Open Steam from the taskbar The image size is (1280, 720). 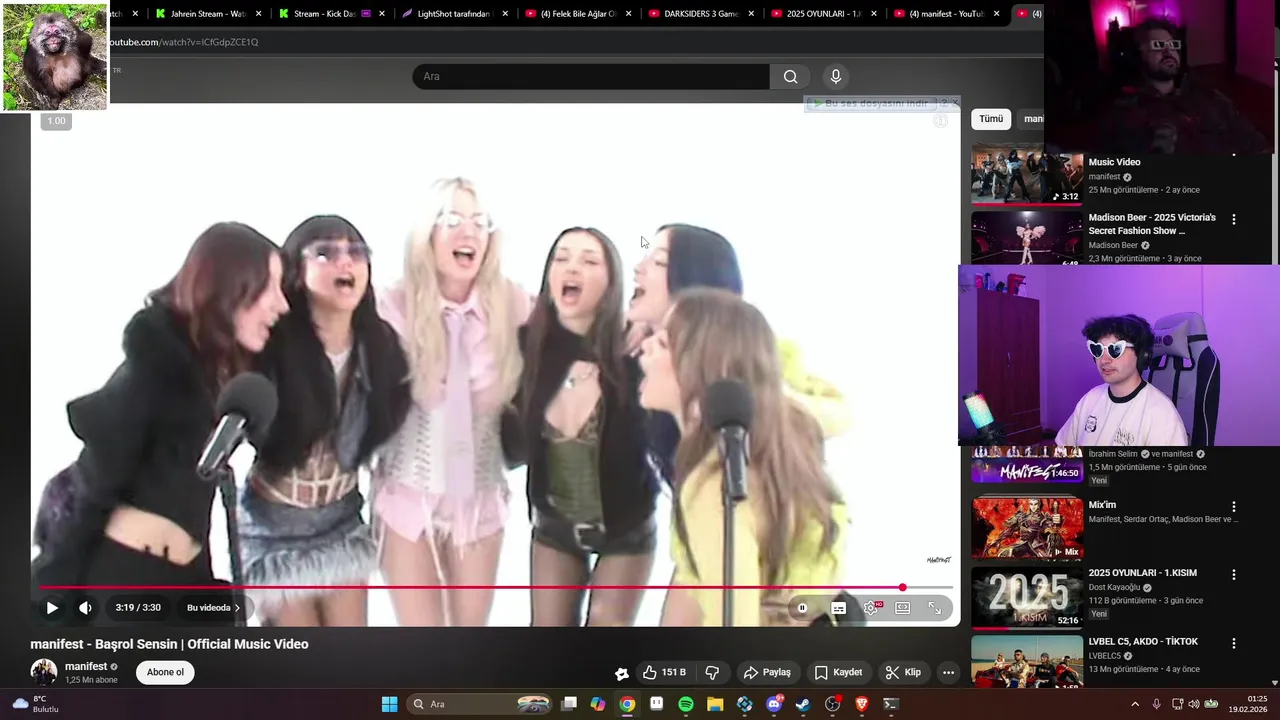tap(803, 704)
